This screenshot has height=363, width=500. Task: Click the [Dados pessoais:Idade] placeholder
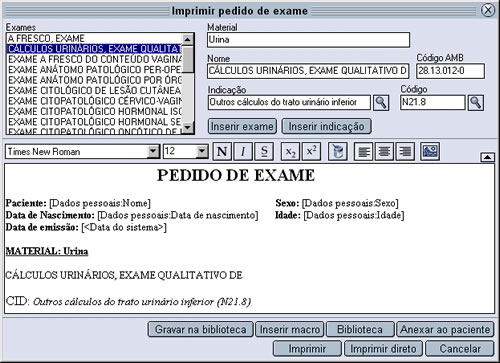[354, 215]
